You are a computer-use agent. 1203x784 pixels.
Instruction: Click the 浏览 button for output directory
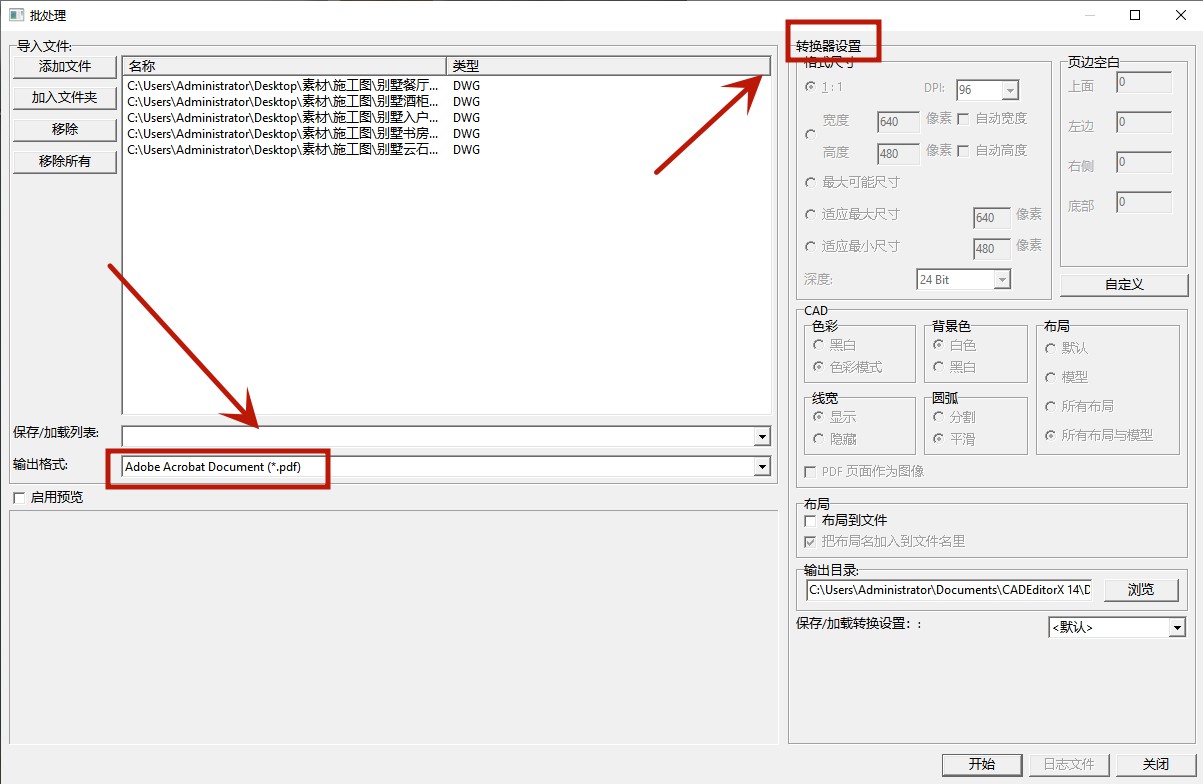tap(1140, 590)
